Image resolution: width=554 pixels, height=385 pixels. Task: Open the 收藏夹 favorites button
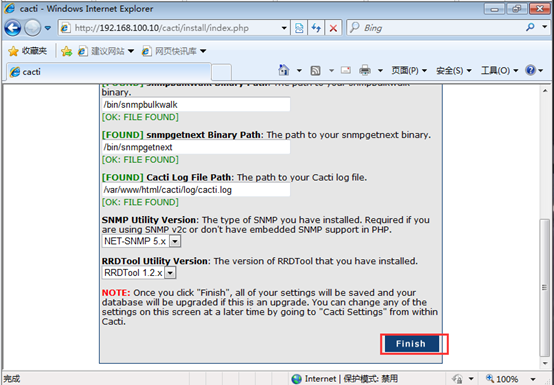[x=28, y=51]
